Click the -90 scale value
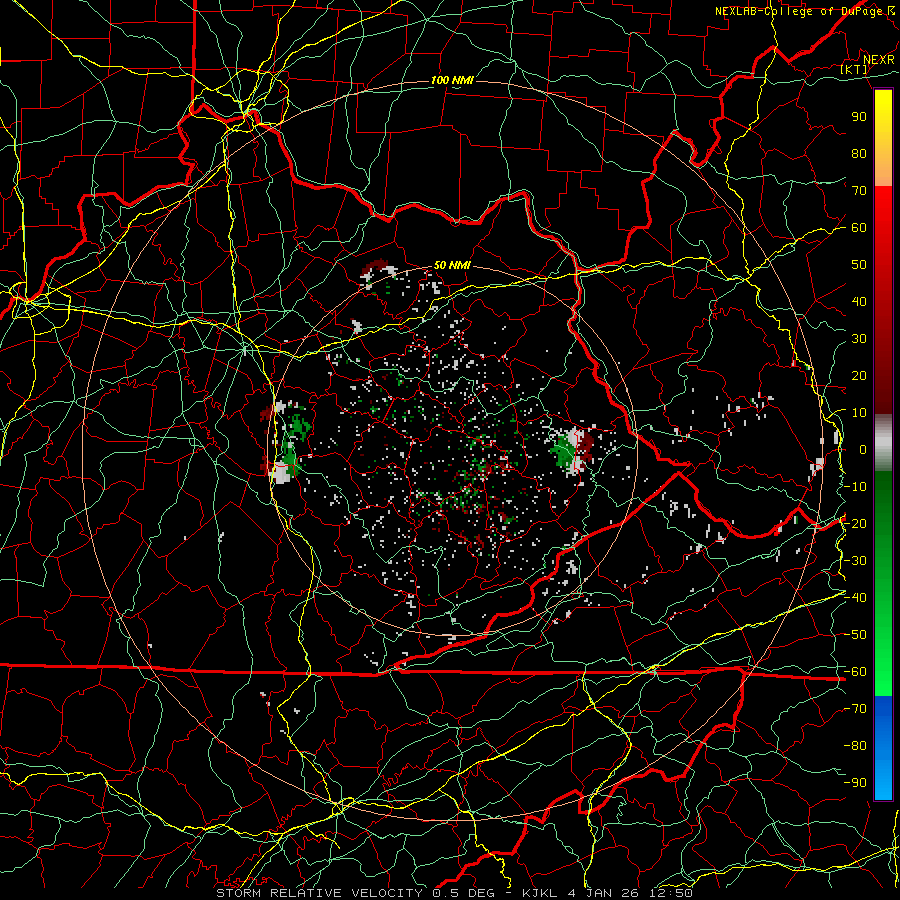Screen dimensions: 900x900 coord(855,782)
